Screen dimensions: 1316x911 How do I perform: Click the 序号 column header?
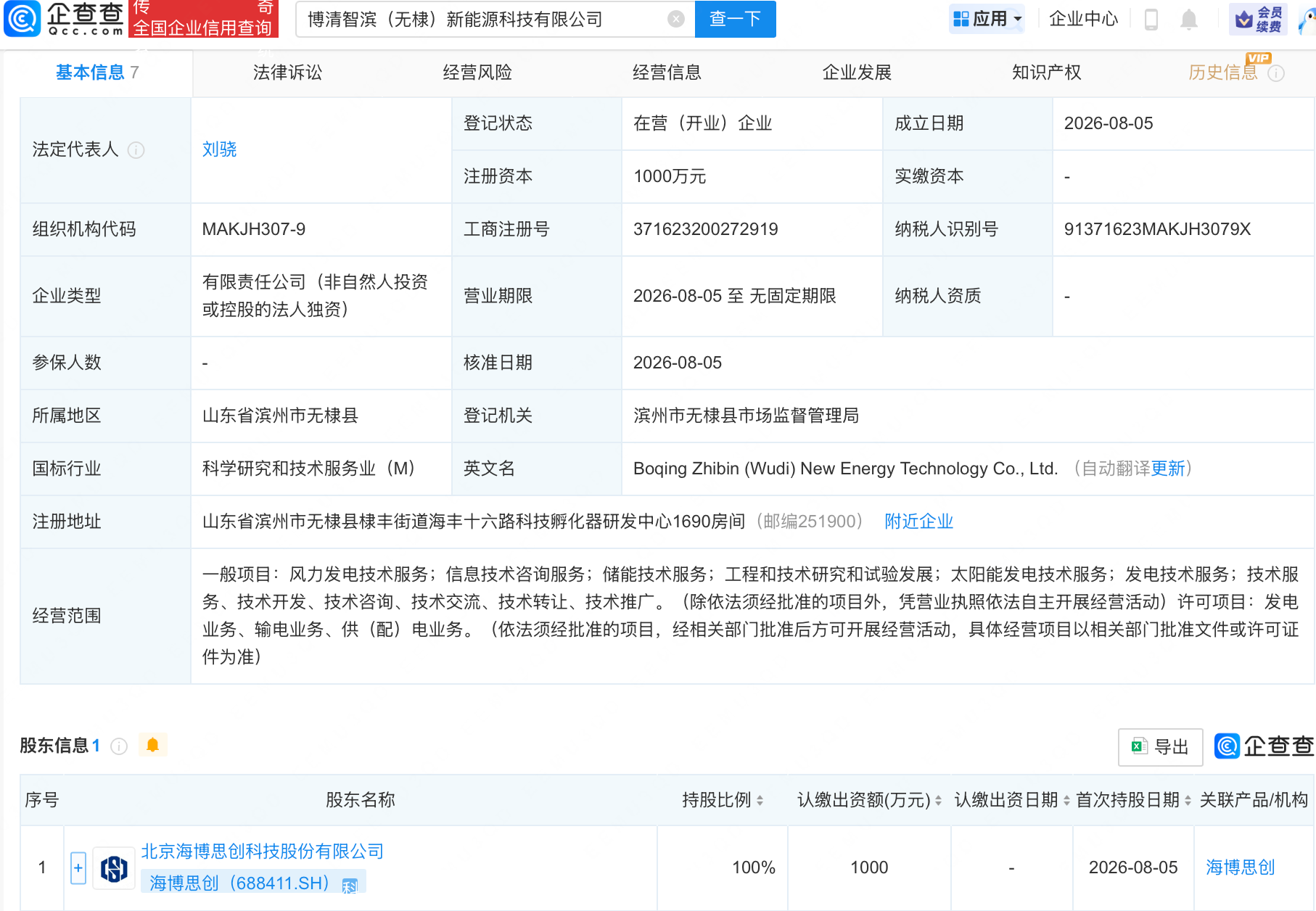tap(42, 800)
